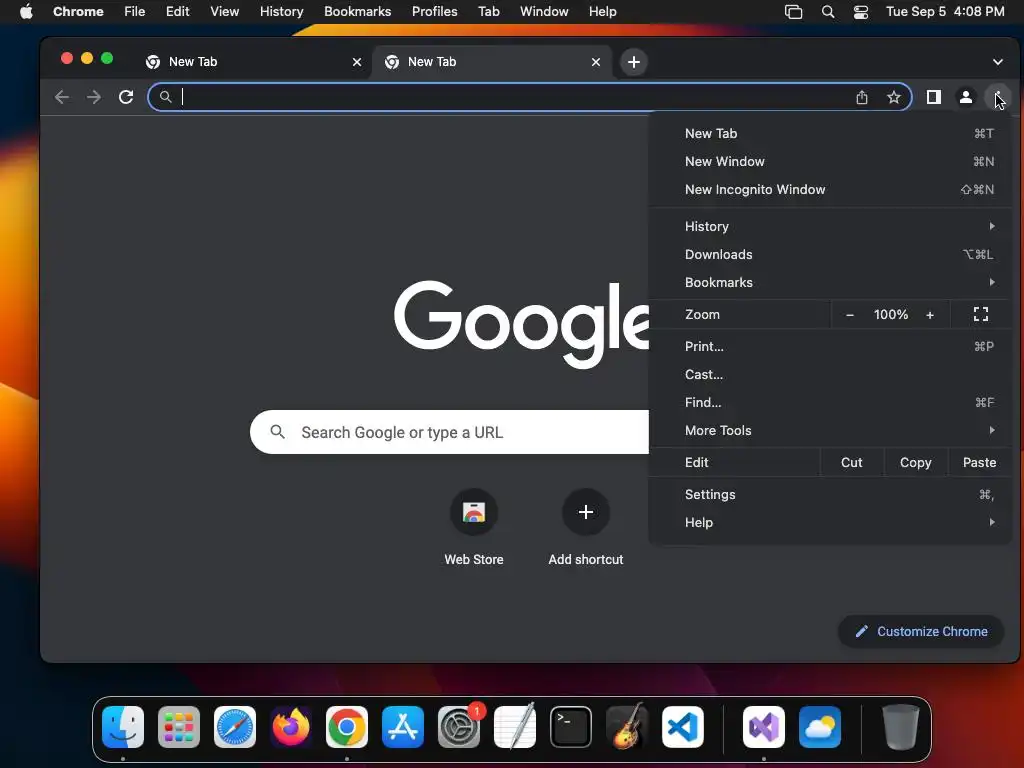The image size is (1024, 768).
Task: Open the Web Store shortcut
Action: 474,528
